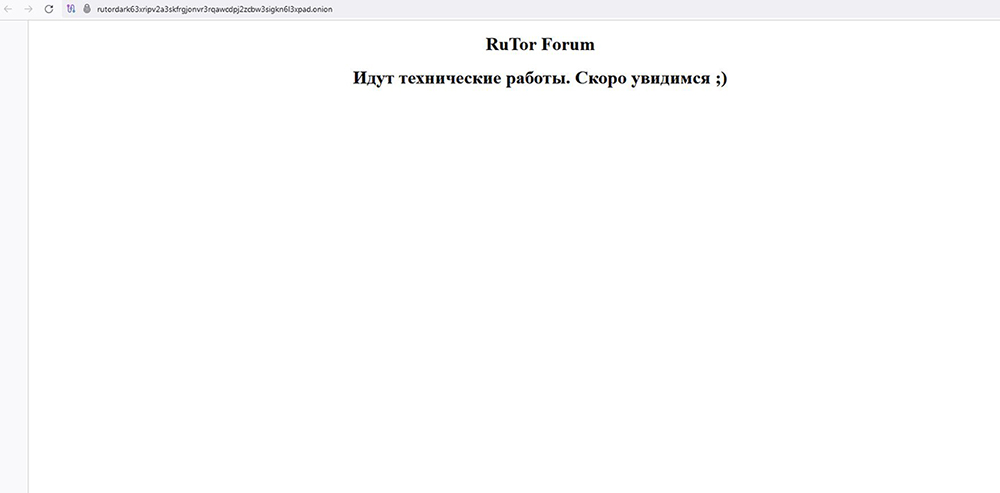Click the narrow gray left sidebar strip
Screen dimensions: 1000x493
[14, 250]
